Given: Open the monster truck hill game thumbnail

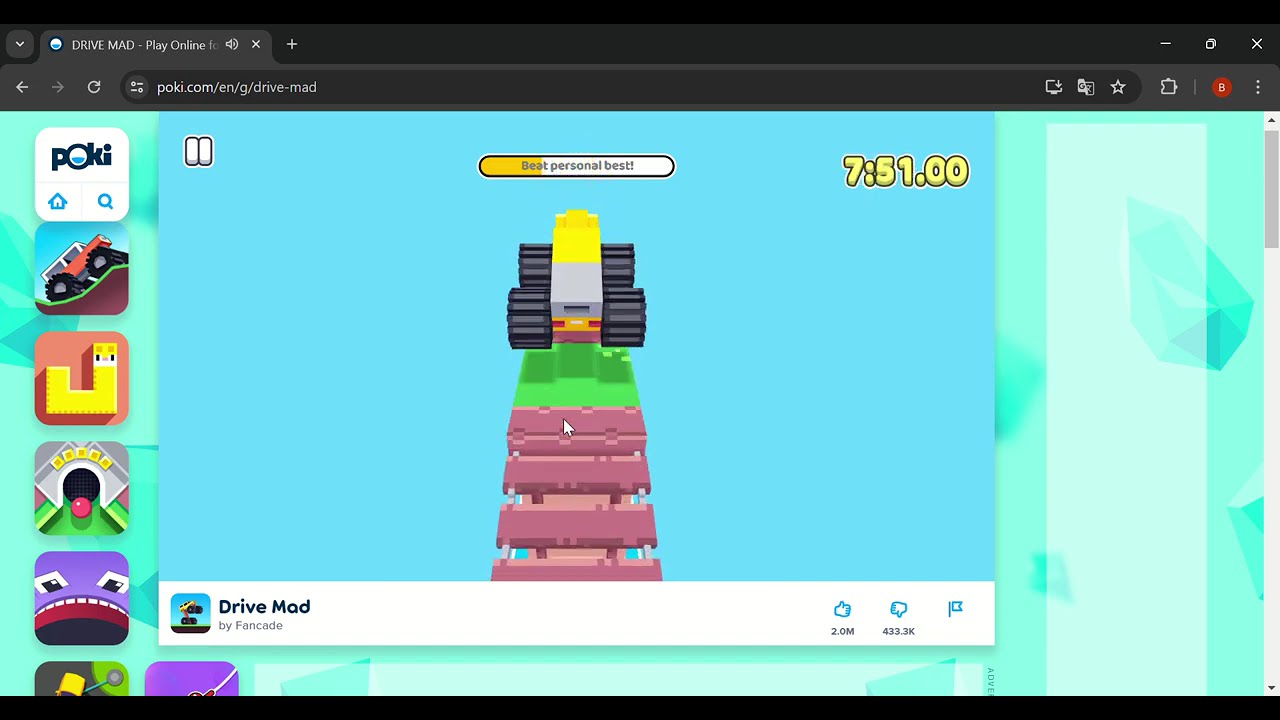Looking at the screenshot, I should click(82, 269).
